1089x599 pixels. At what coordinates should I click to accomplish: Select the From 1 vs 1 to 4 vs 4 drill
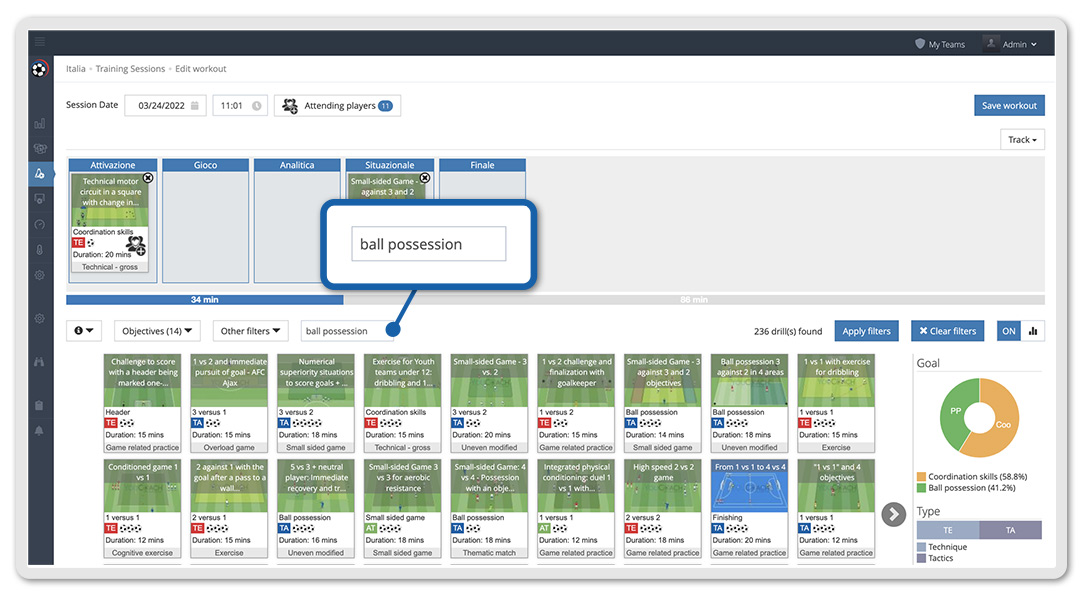pyautogui.click(x=749, y=509)
